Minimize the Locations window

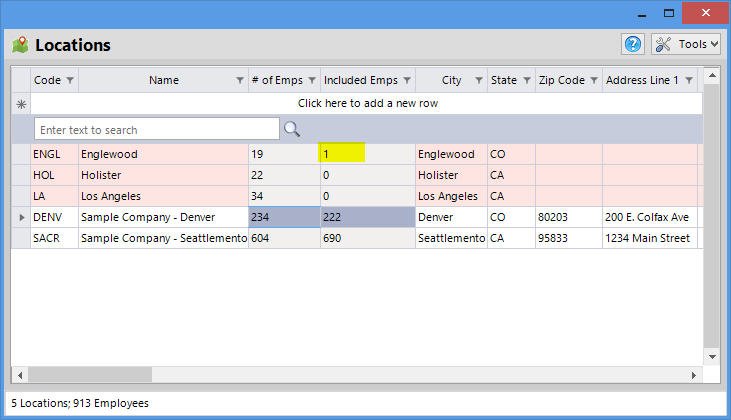point(642,14)
